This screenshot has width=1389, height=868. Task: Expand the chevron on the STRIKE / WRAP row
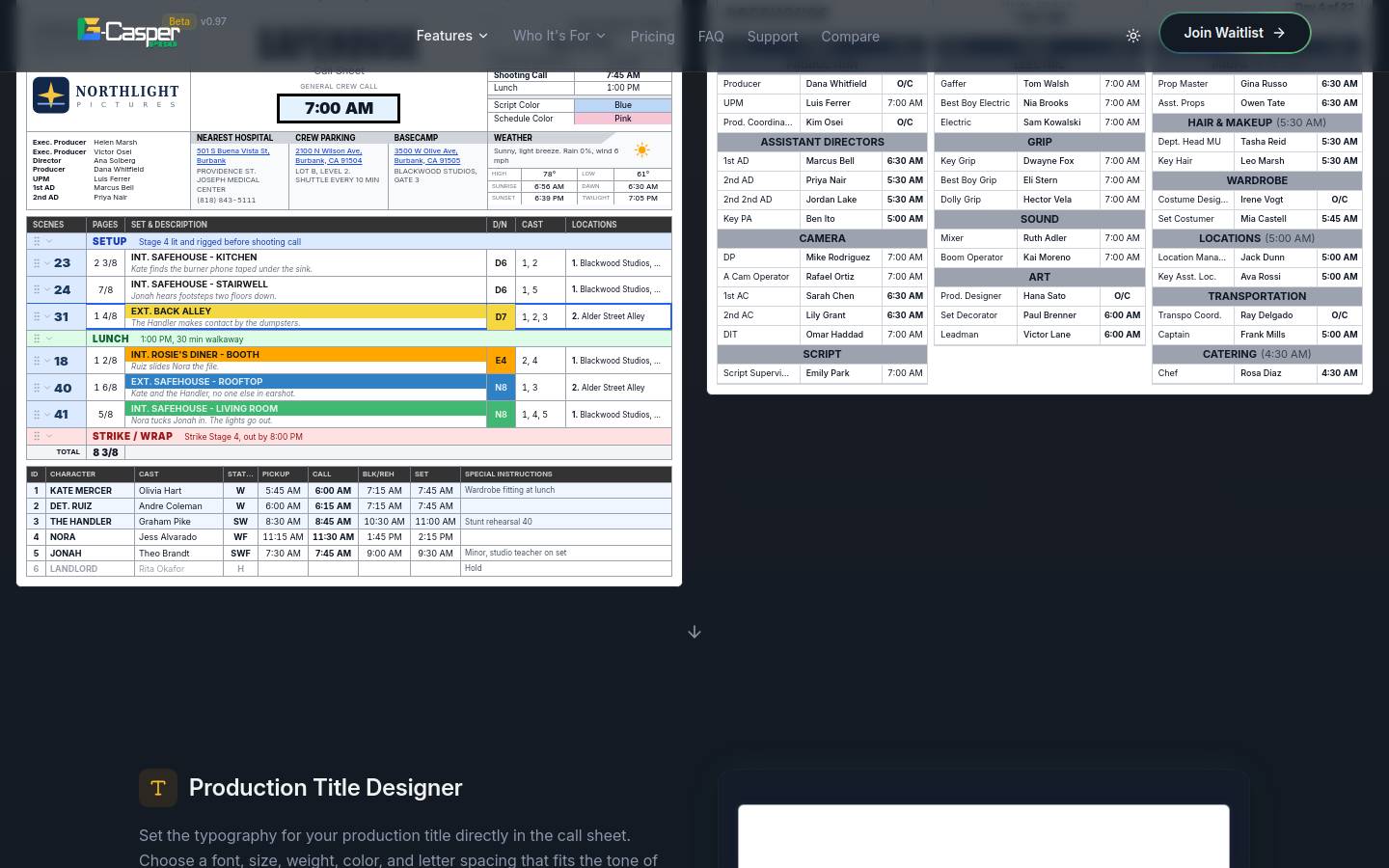point(49,437)
